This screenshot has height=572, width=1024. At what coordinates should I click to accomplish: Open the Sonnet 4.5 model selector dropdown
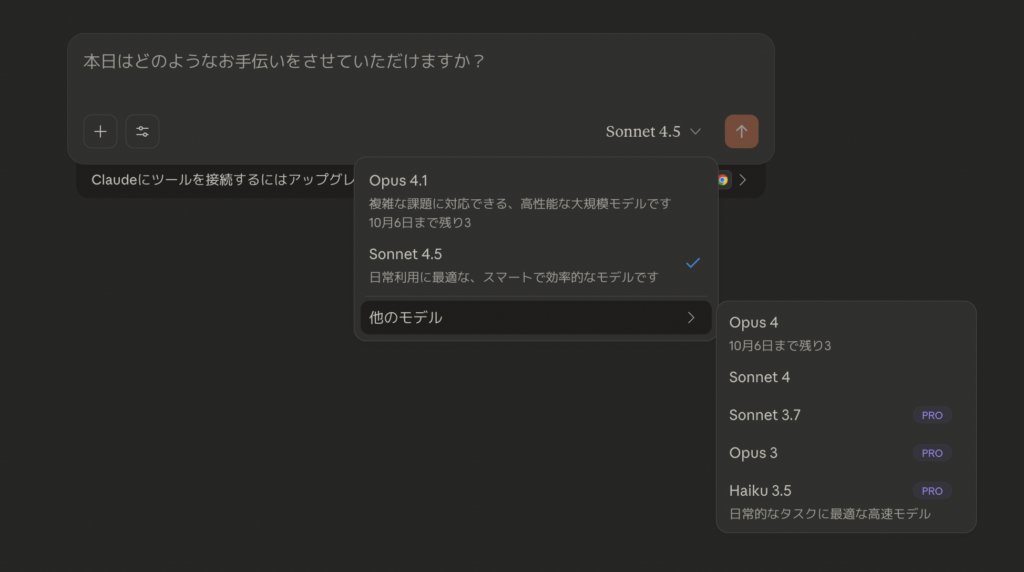[653, 132]
